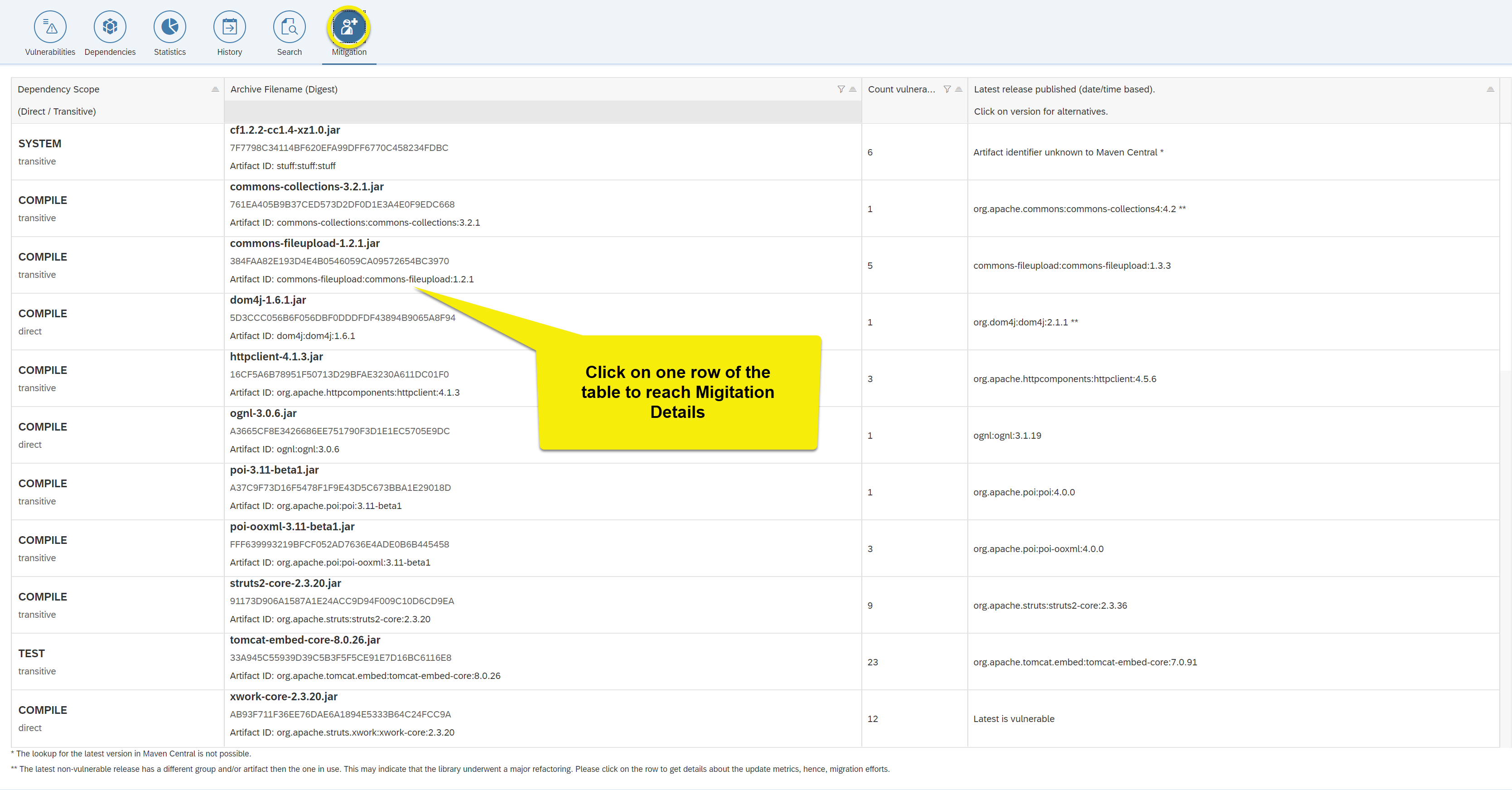This screenshot has height=790, width=1512.
Task: Sort the Count vulnerabilities column
Action: pos(958,89)
